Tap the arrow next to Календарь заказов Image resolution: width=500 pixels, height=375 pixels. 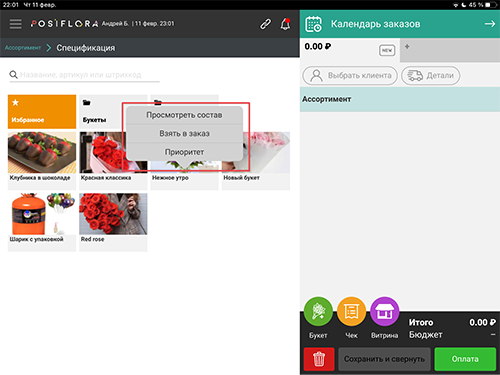(490, 24)
